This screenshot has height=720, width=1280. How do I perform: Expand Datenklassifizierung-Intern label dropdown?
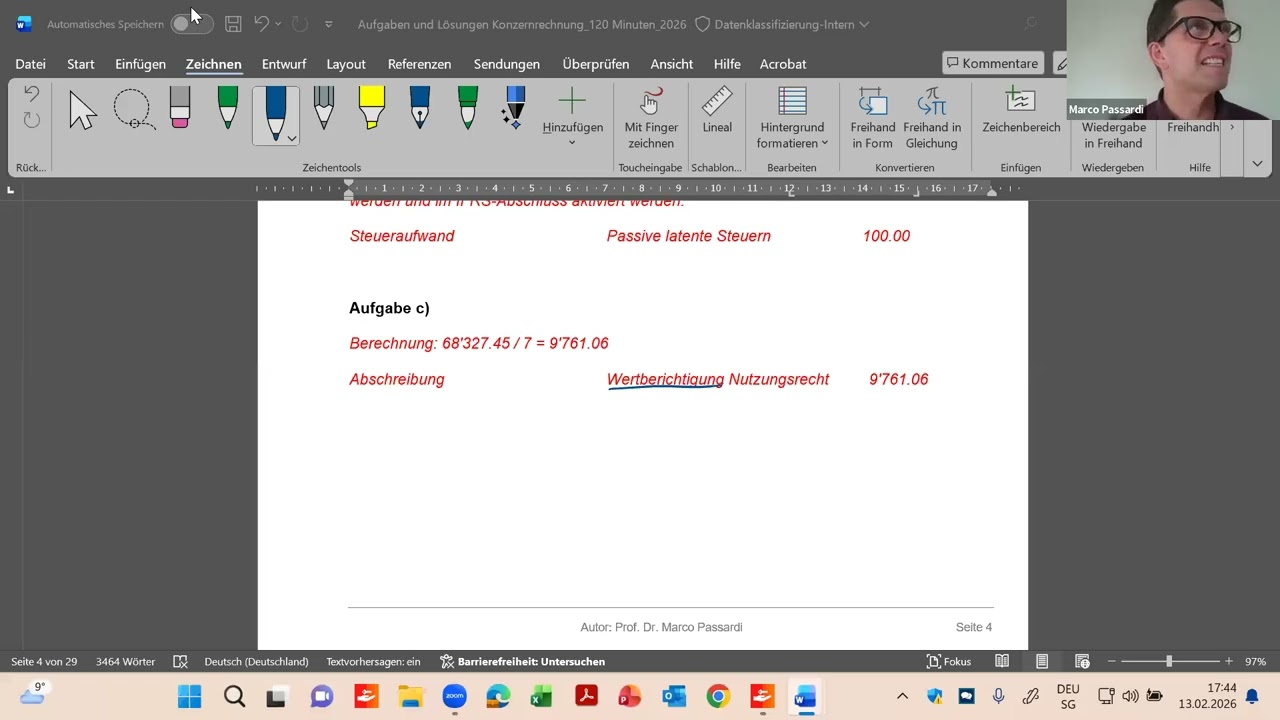[x=864, y=24]
